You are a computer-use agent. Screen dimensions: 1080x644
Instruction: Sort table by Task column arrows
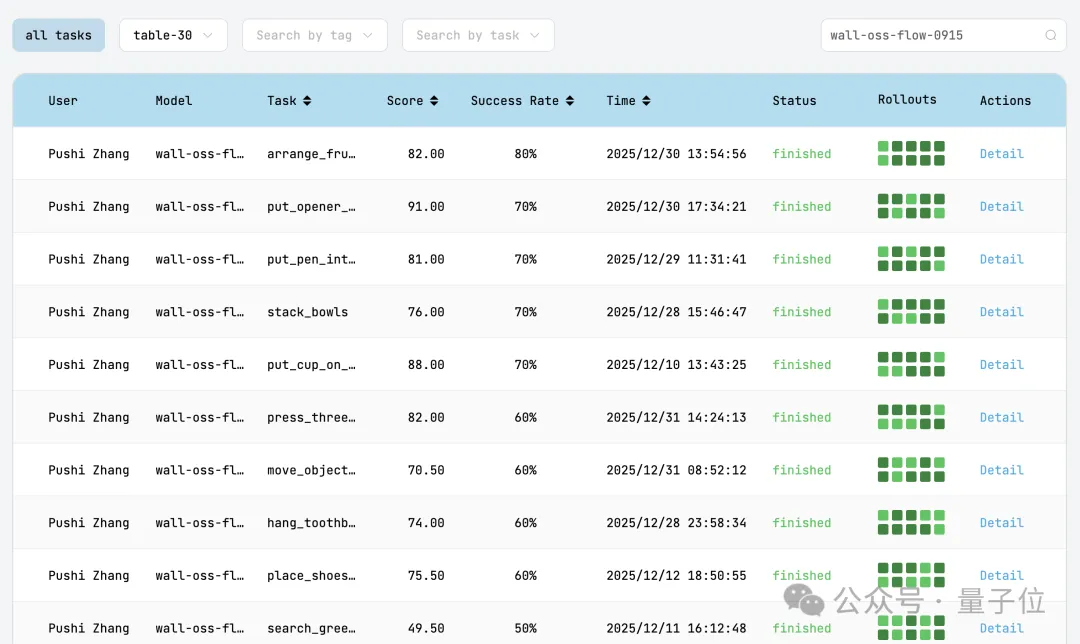(x=307, y=101)
